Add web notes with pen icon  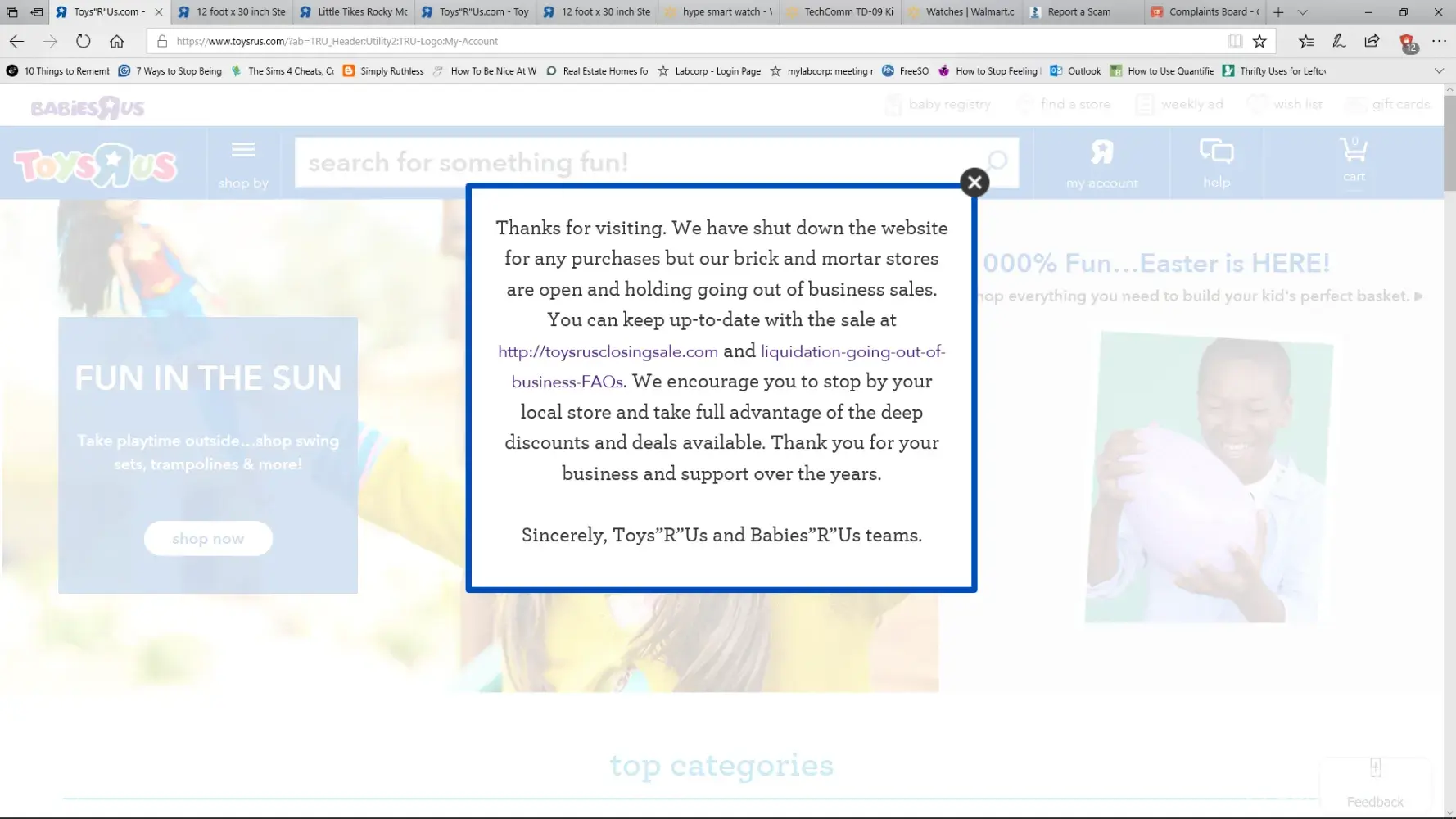pos(1339,41)
